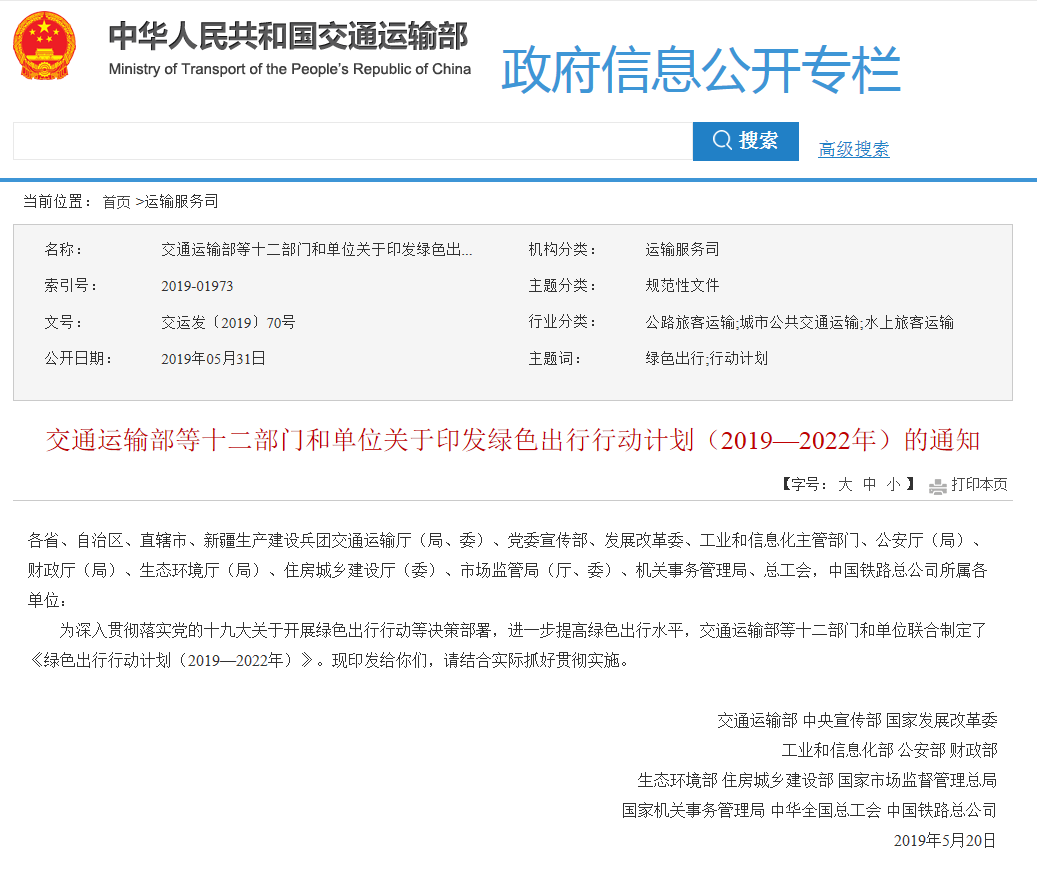This screenshot has height=885, width=1037.
Task: Open 运输服务司 breadcrumb link
Action: point(182,202)
